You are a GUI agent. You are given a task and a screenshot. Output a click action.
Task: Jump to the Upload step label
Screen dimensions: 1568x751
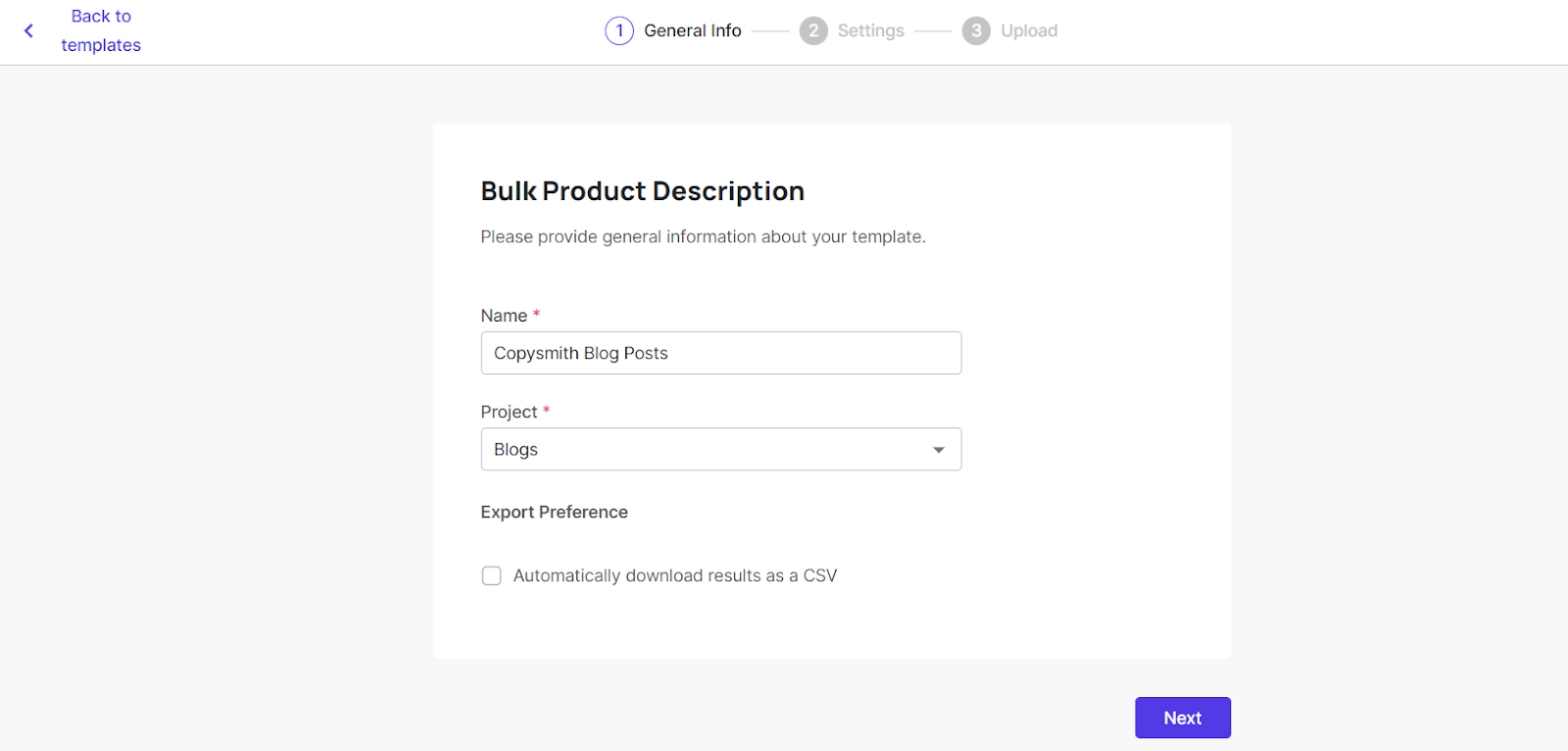click(x=1029, y=31)
